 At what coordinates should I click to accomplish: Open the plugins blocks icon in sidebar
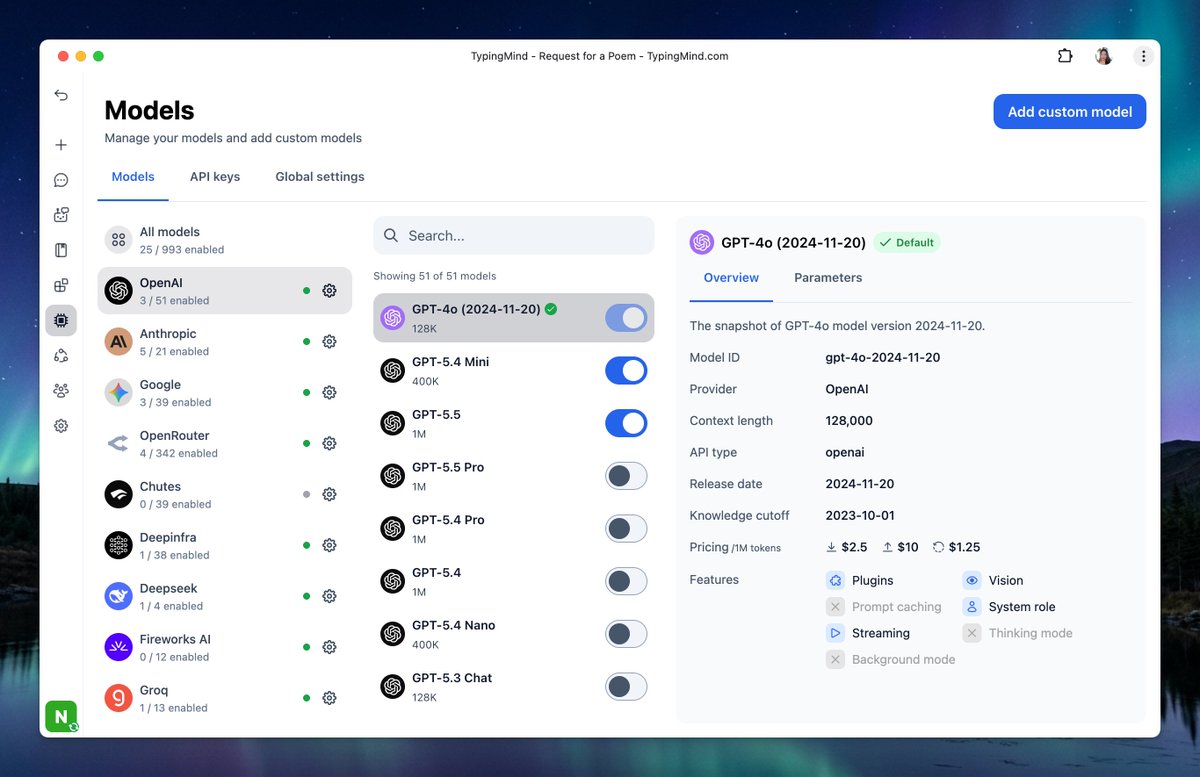point(61,285)
